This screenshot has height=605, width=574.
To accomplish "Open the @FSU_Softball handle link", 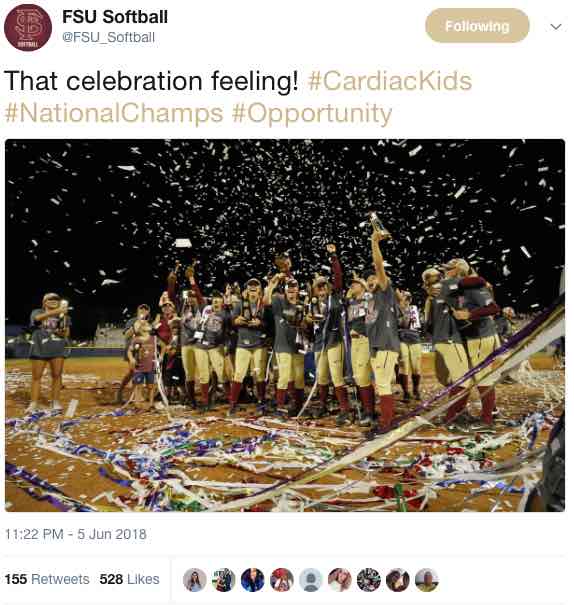I will pyautogui.click(x=108, y=37).
